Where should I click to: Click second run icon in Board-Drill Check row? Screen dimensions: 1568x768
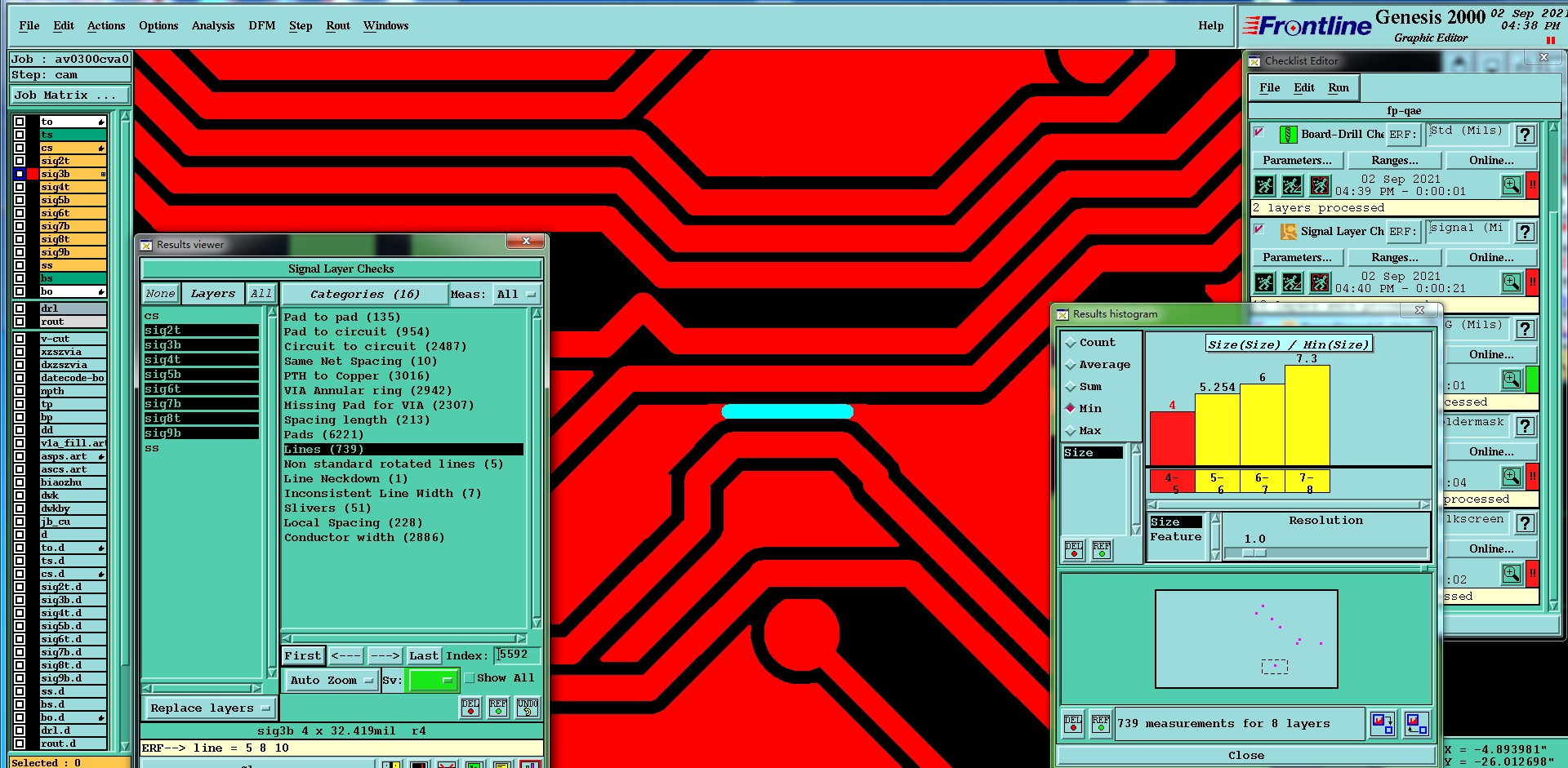pyautogui.click(x=1292, y=185)
